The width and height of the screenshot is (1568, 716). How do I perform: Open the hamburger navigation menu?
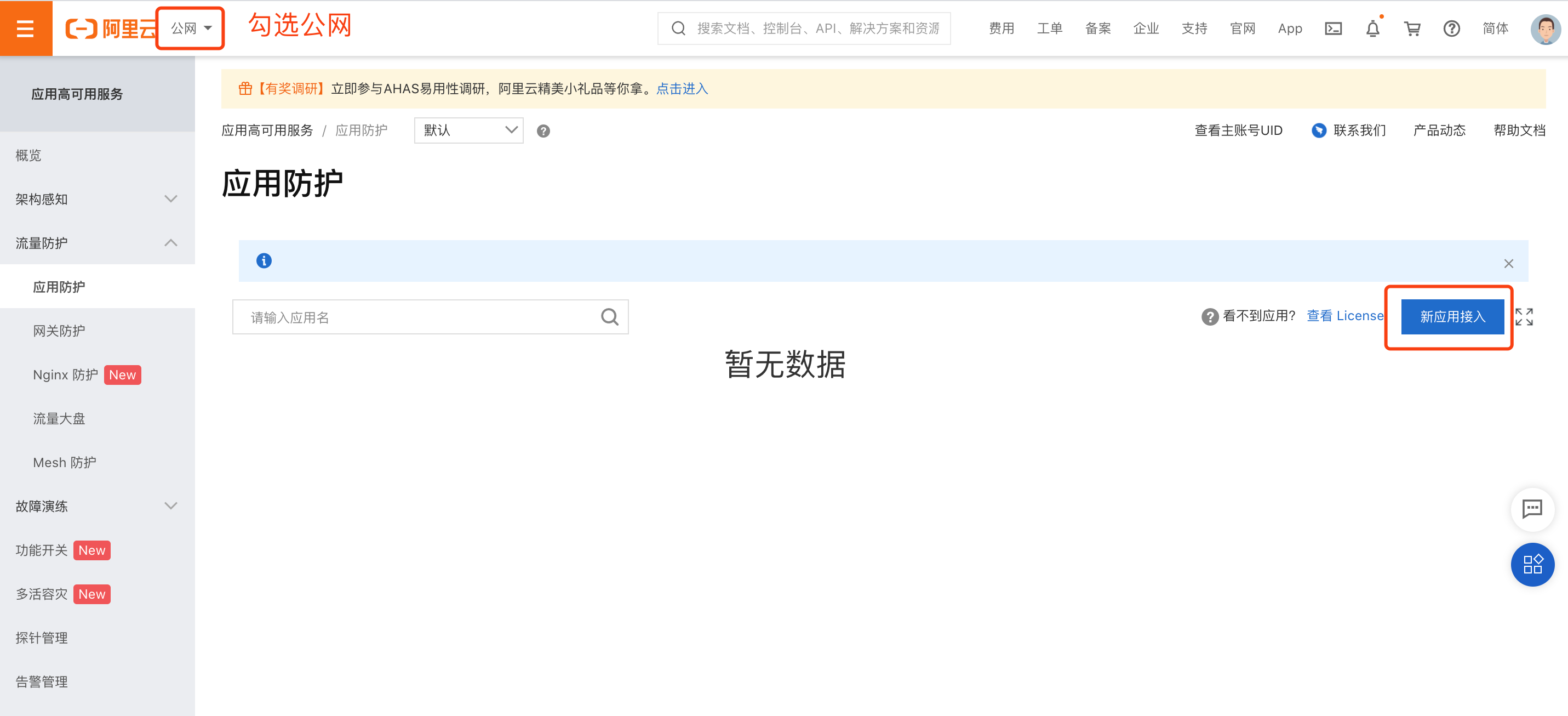(x=26, y=29)
